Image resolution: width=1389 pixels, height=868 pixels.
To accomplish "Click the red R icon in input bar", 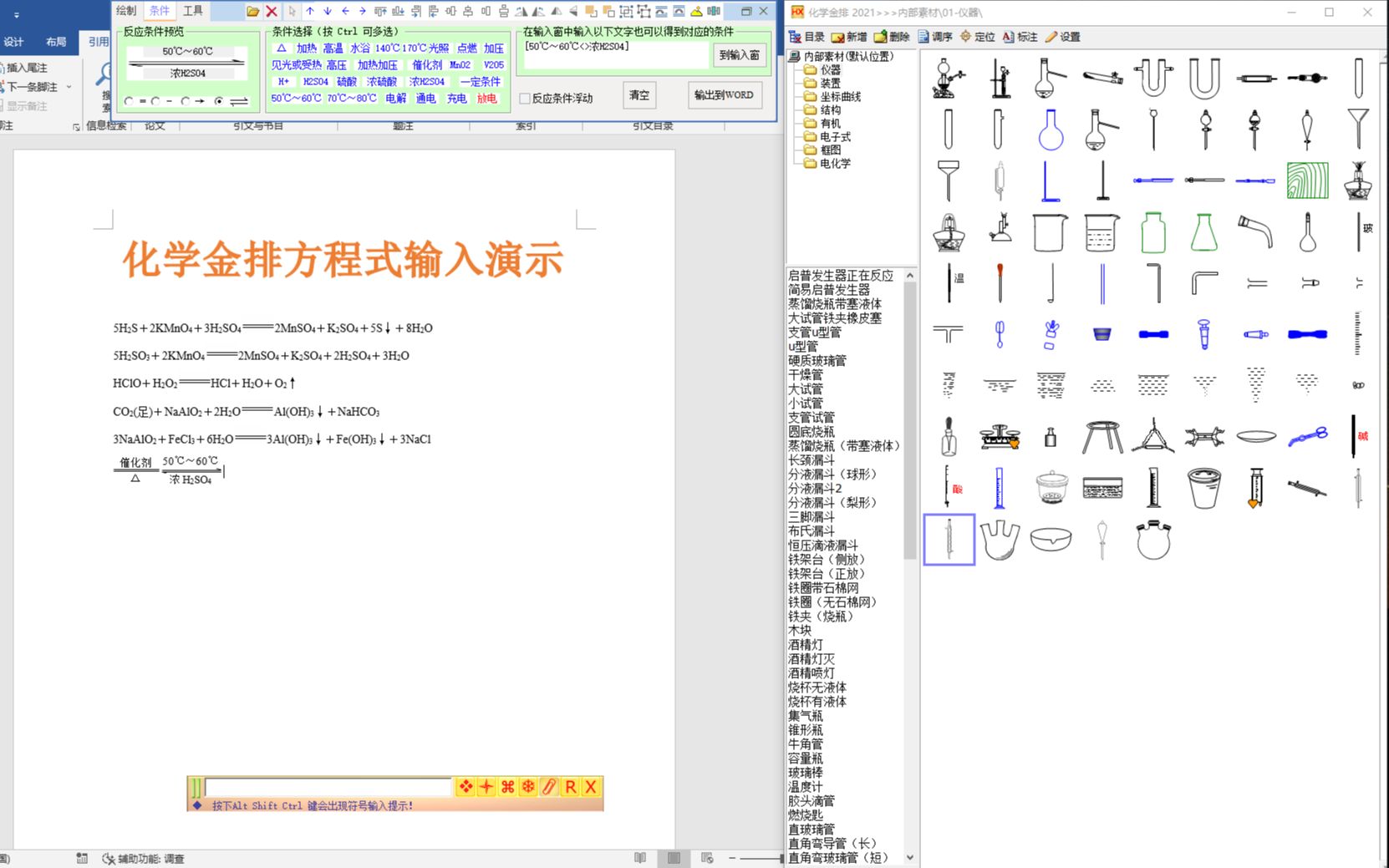I will 571,787.
